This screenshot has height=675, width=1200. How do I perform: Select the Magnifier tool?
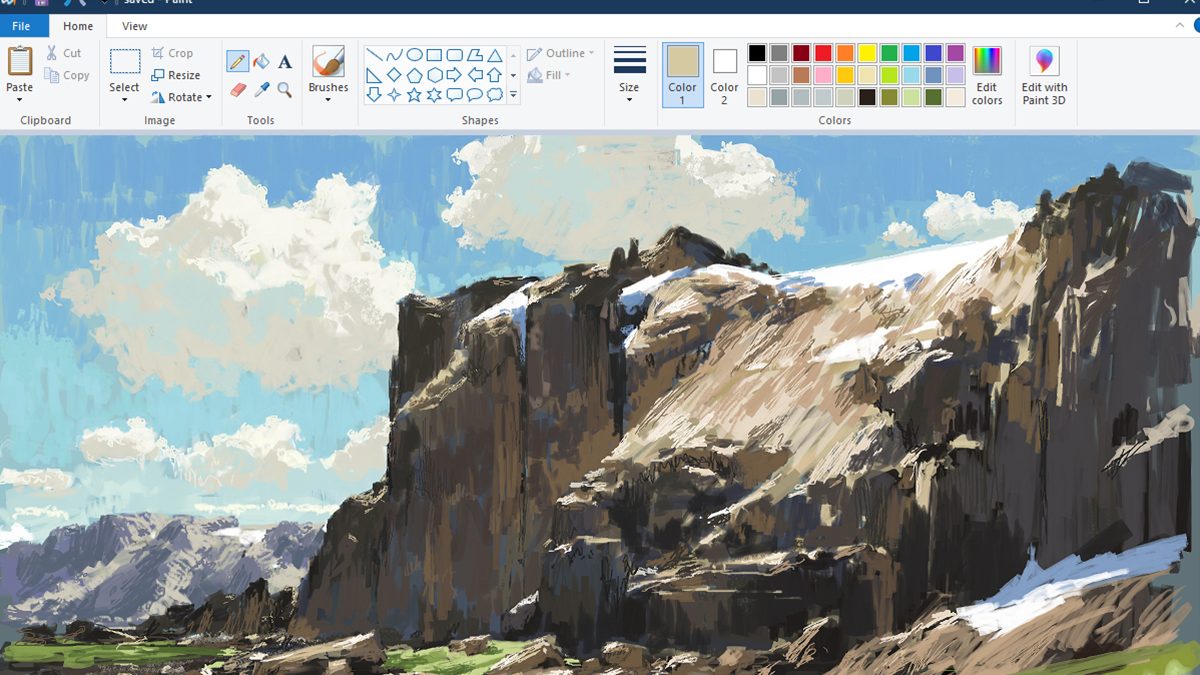(x=285, y=89)
